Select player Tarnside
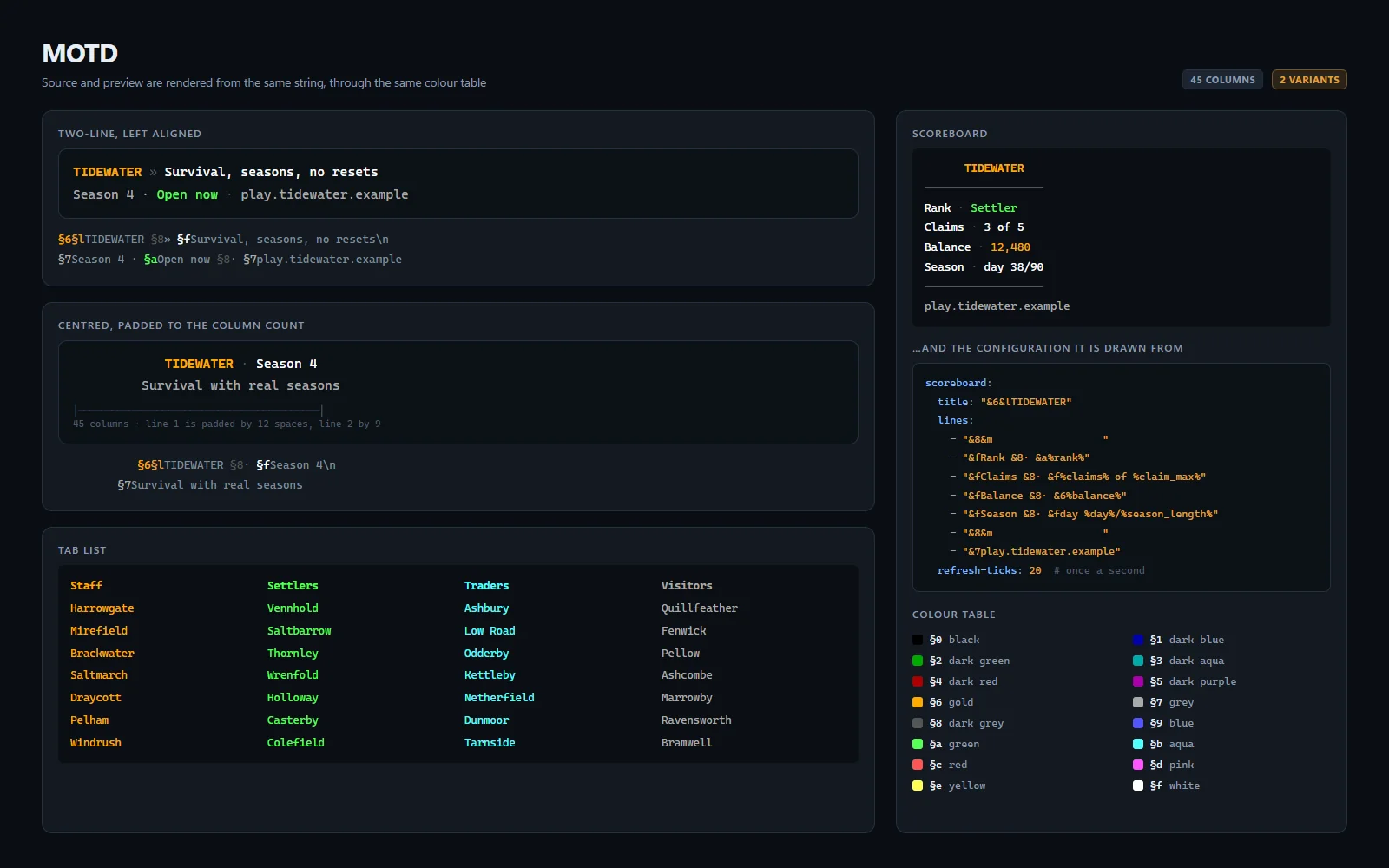This screenshot has width=1389, height=868. coord(490,743)
